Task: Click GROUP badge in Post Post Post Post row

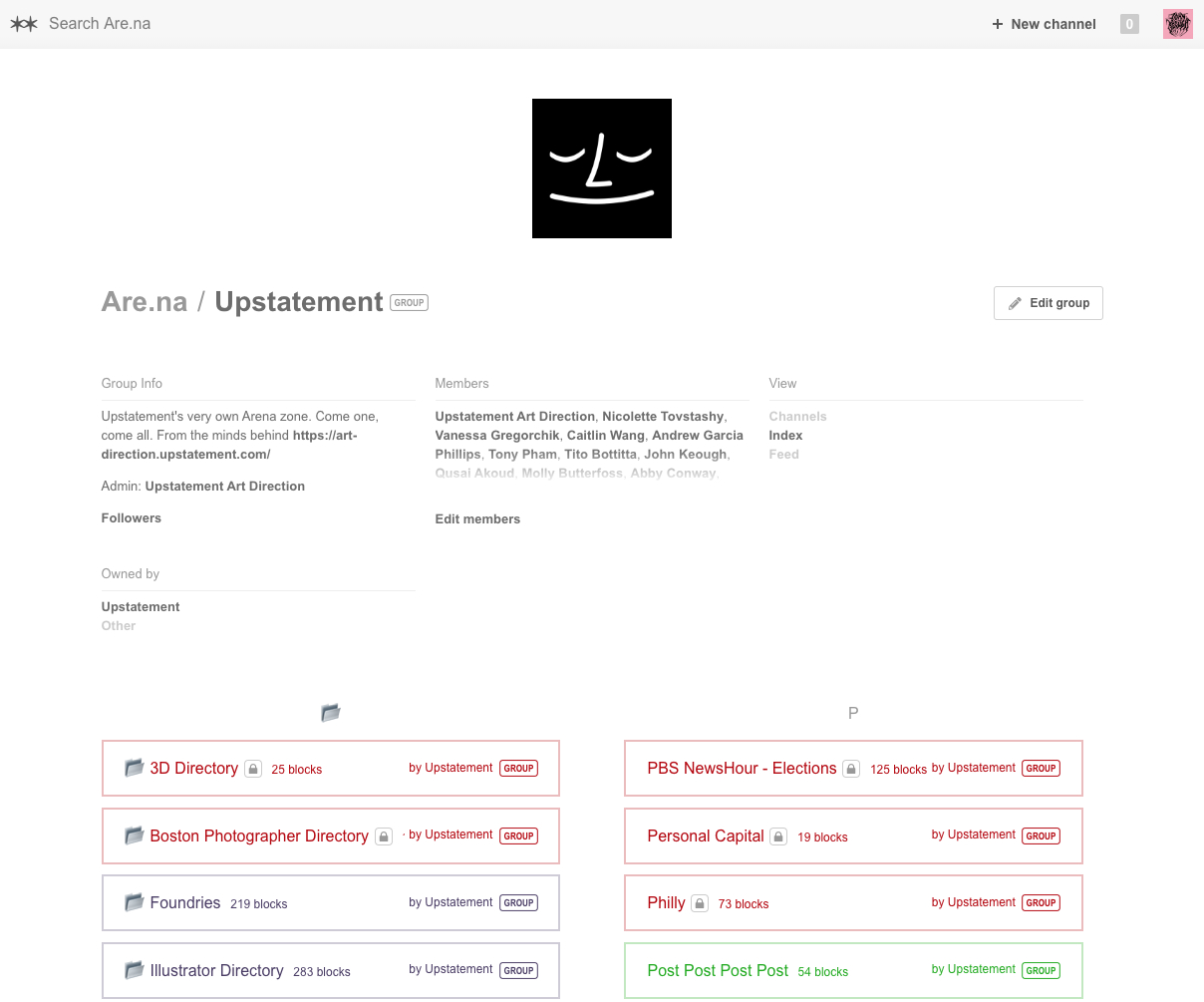Action: point(1041,970)
